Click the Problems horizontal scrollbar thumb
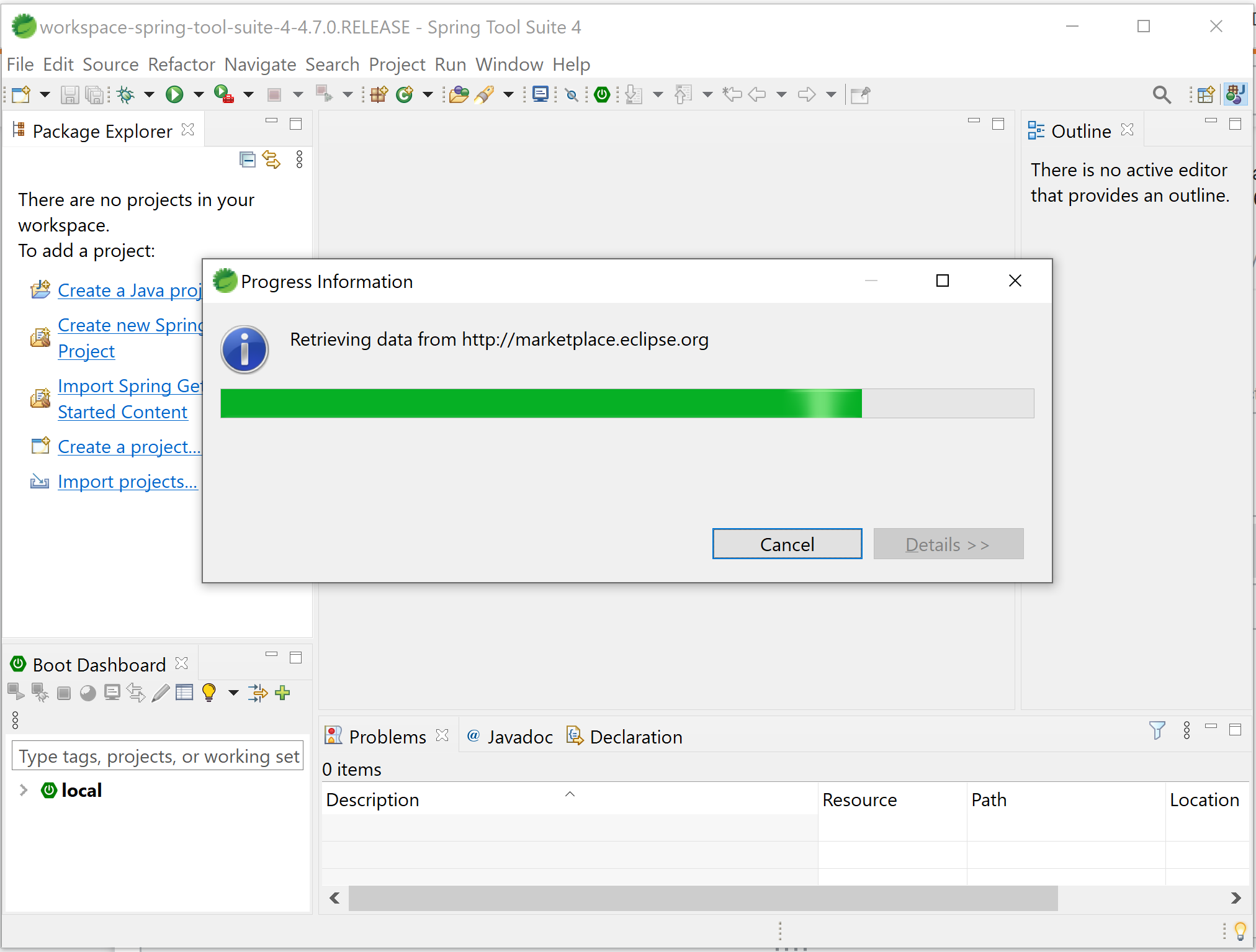The width and height of the screenshot is (1256, 952). pos(703,898)
